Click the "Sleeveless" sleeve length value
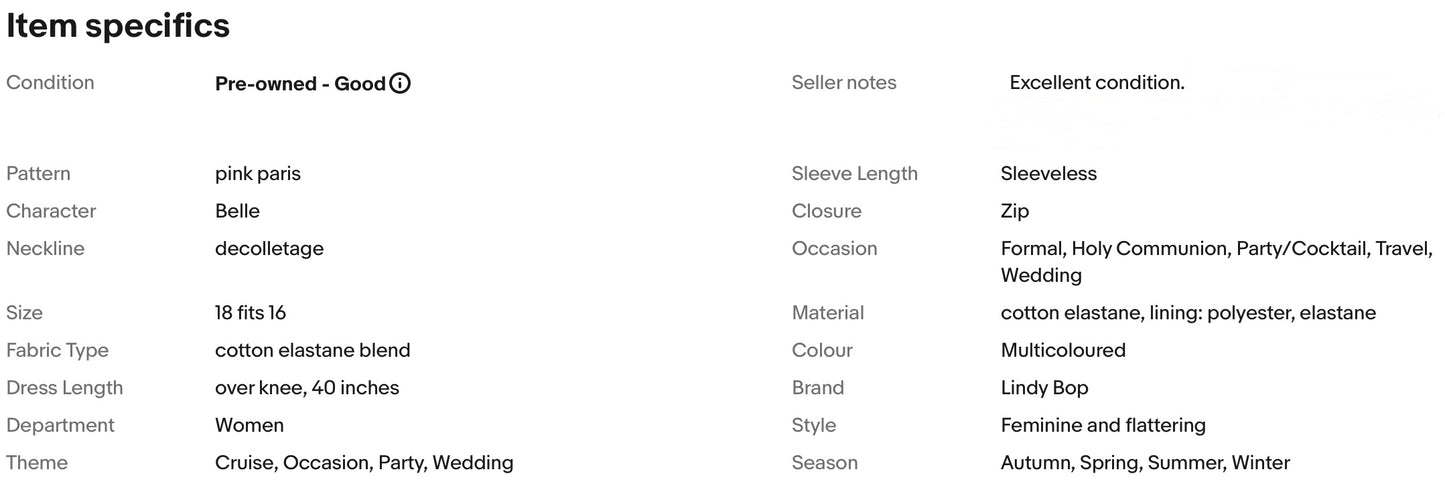 tap(1048, 174)
